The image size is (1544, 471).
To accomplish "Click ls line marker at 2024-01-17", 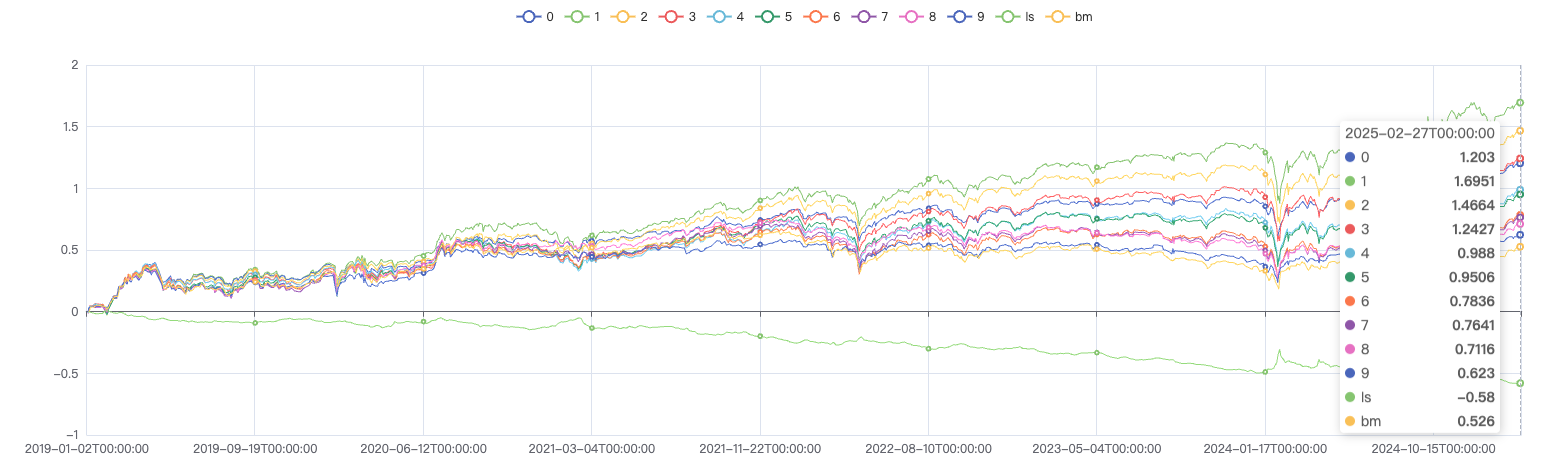I will [1265, 372].
